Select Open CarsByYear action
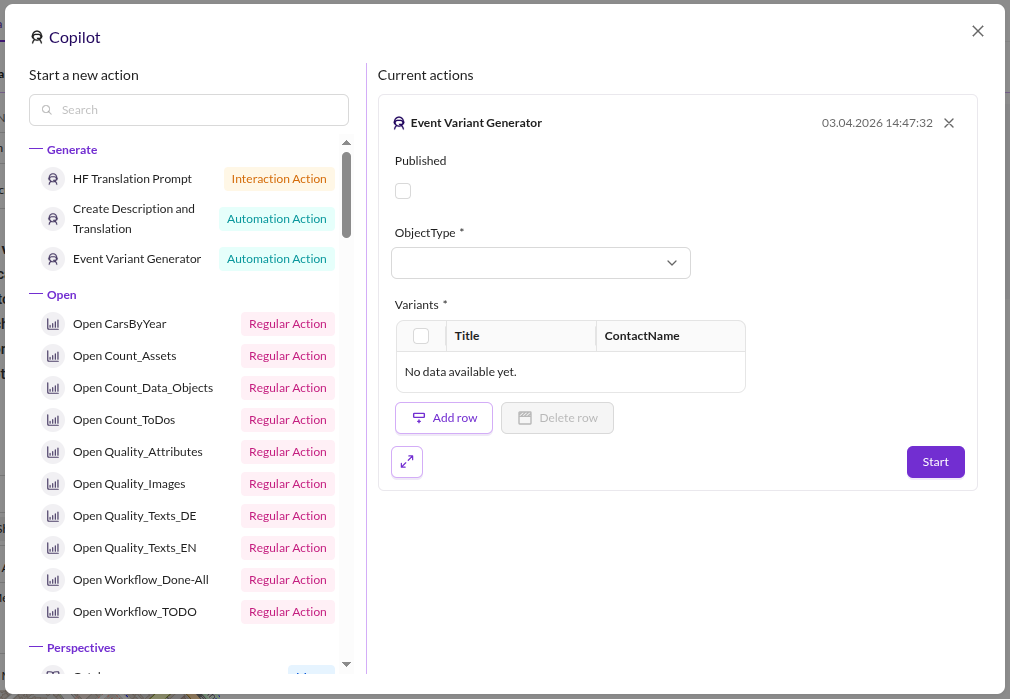The height and width of the screenshot is (699, 1010). coord(188,324)
